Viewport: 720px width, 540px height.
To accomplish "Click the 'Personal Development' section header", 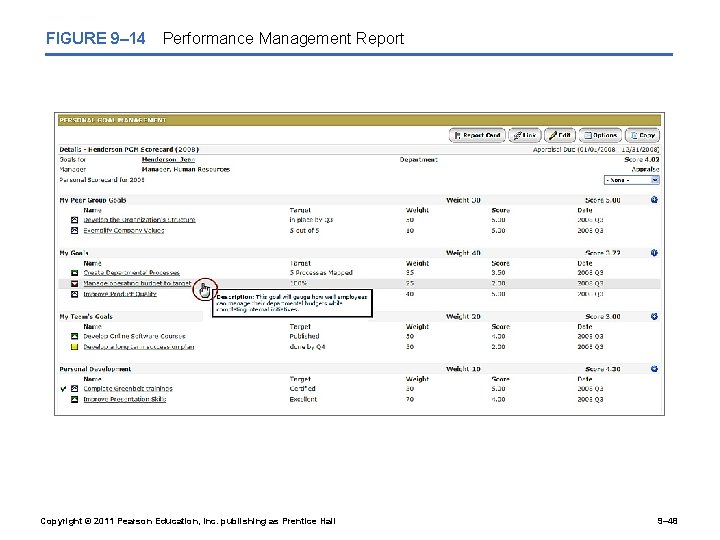I will point(95,369).
